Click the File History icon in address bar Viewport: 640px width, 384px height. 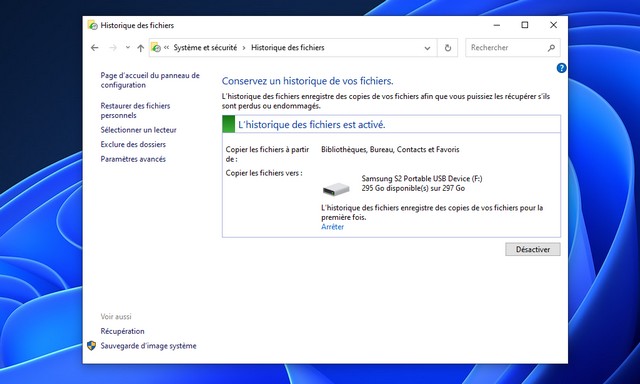point(156,48)
